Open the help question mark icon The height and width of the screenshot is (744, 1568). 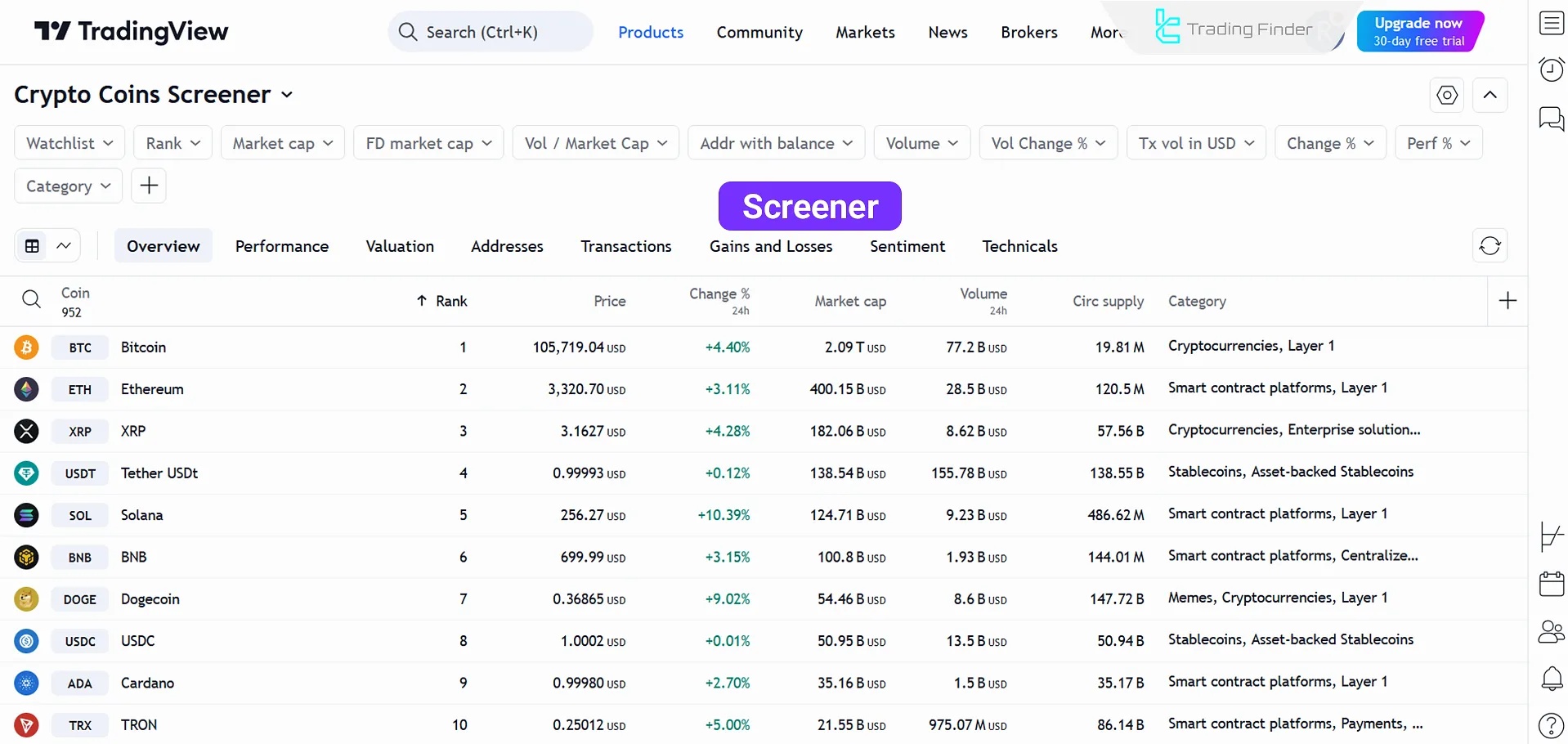pyautogui.click(x=1551, y=725)
